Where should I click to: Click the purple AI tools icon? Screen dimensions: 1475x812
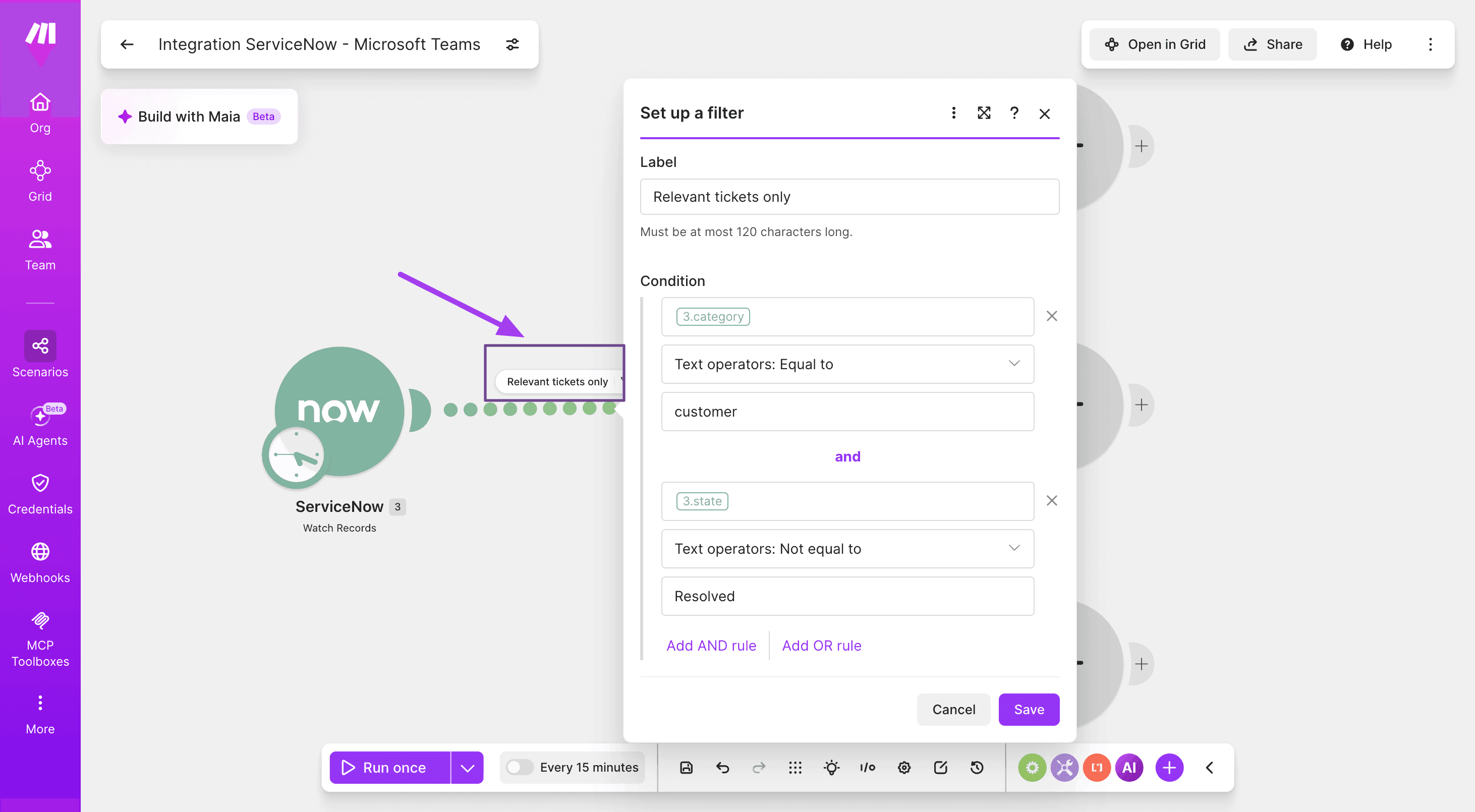pos(1129,767)
